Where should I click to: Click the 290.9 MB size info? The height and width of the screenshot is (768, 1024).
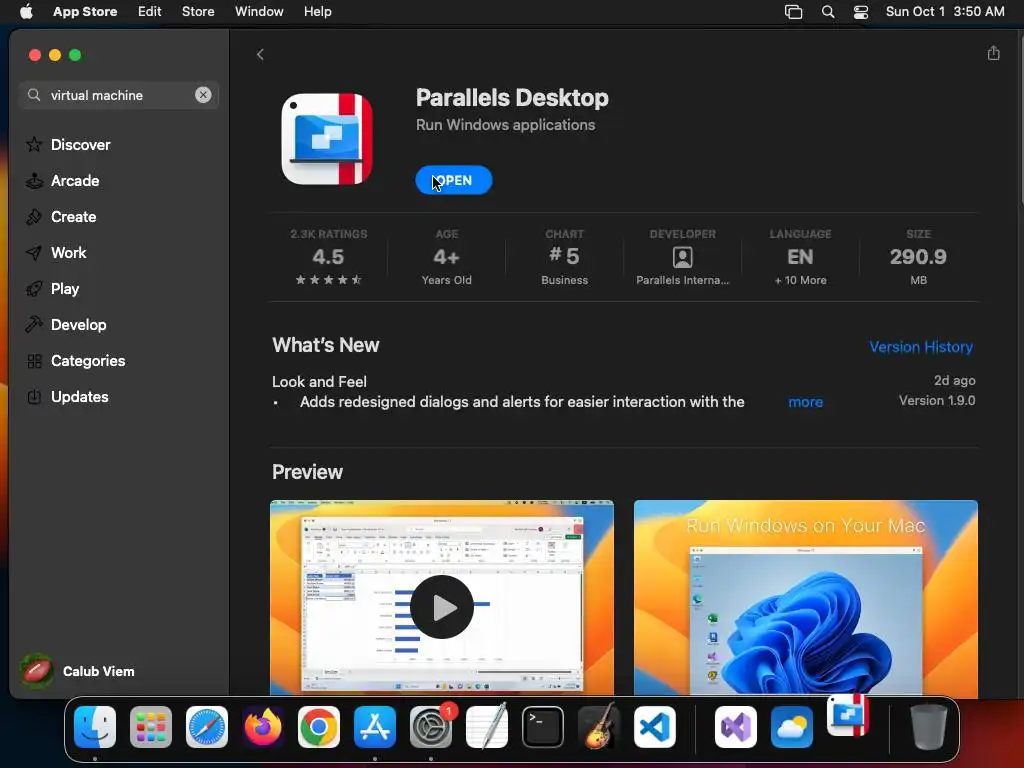(918, 257)
